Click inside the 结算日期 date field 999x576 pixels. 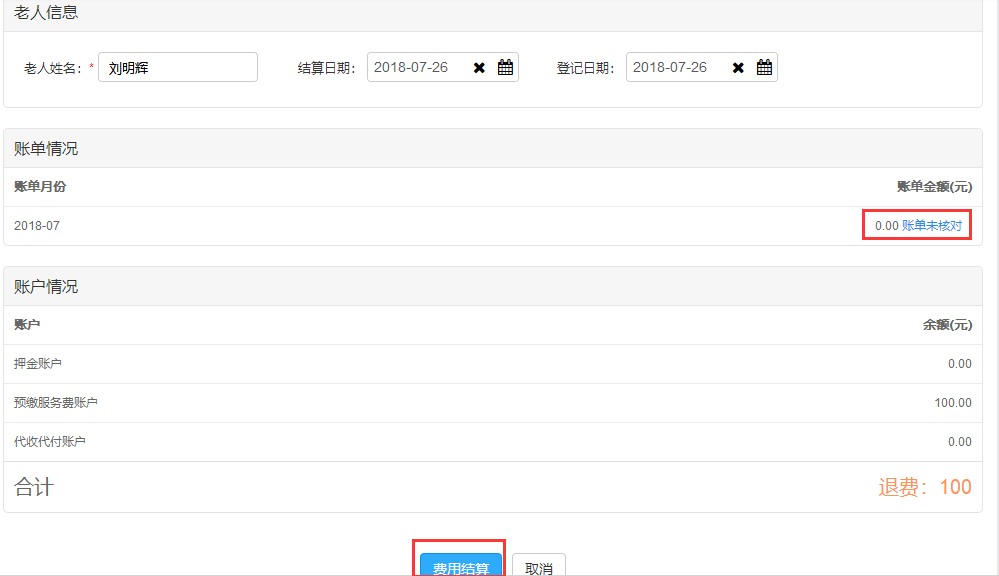tap(415, 68)
